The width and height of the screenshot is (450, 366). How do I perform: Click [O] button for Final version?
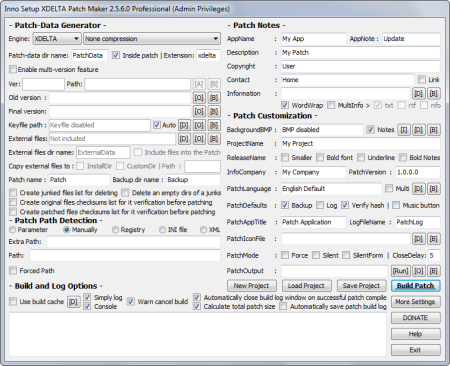tap(199, 111)
